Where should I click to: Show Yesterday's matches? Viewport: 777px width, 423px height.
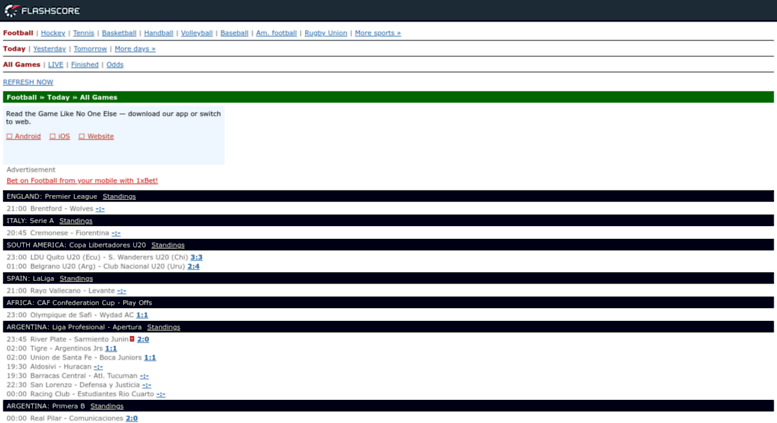coord(50,49)
